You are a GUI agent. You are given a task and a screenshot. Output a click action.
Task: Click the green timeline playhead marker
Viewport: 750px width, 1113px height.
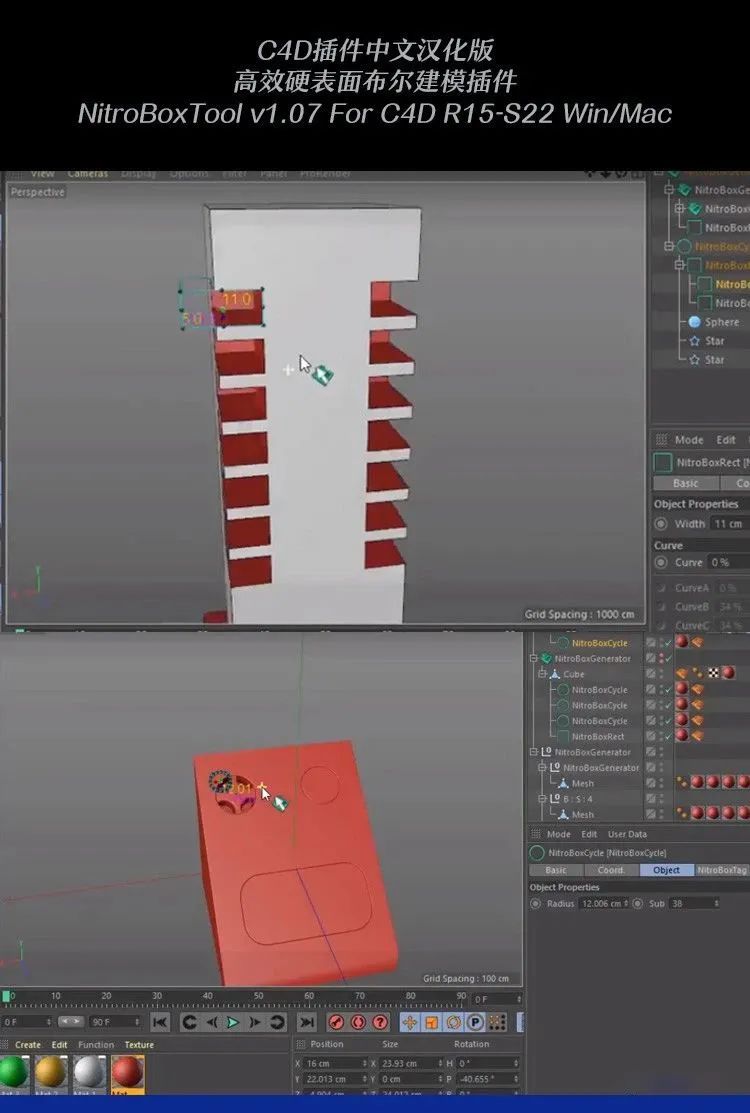(x=6, y=997)
